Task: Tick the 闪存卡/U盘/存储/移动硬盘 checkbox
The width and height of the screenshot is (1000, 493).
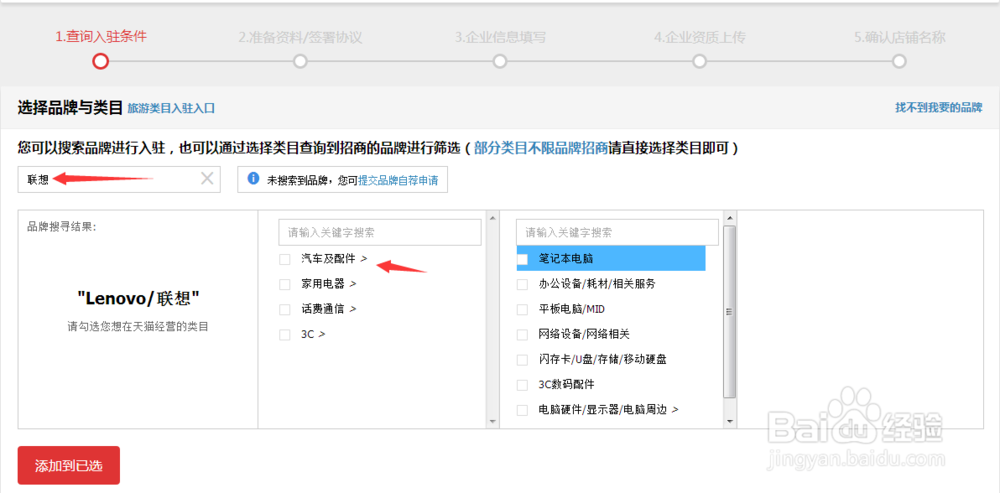Action: tap(522, 360)
